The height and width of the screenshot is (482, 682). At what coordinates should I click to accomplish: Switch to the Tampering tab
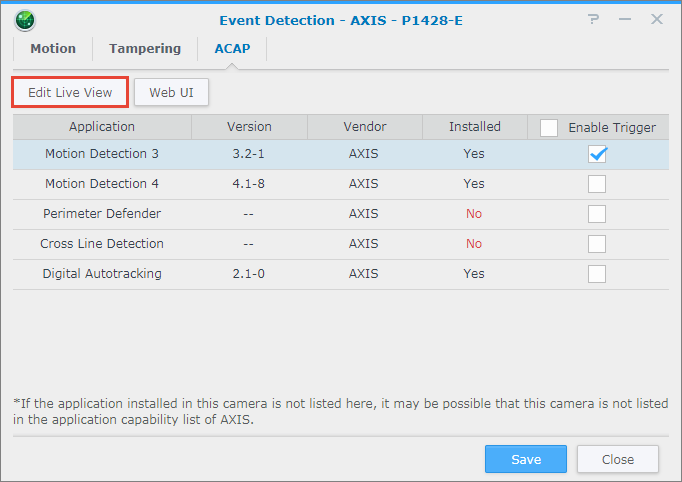pos(145,48)
